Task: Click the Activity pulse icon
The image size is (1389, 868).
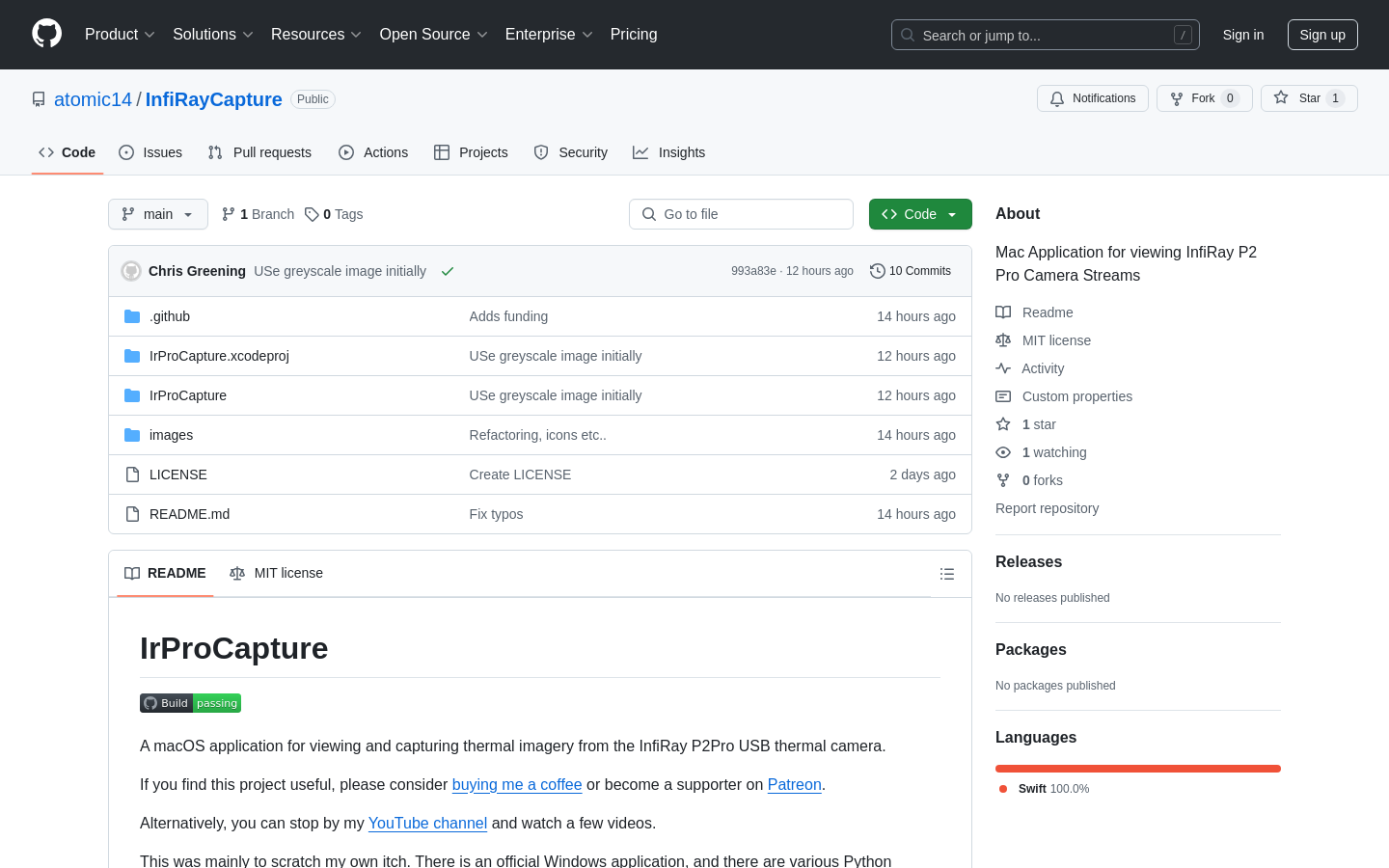Action: (x=1003, y=368)
